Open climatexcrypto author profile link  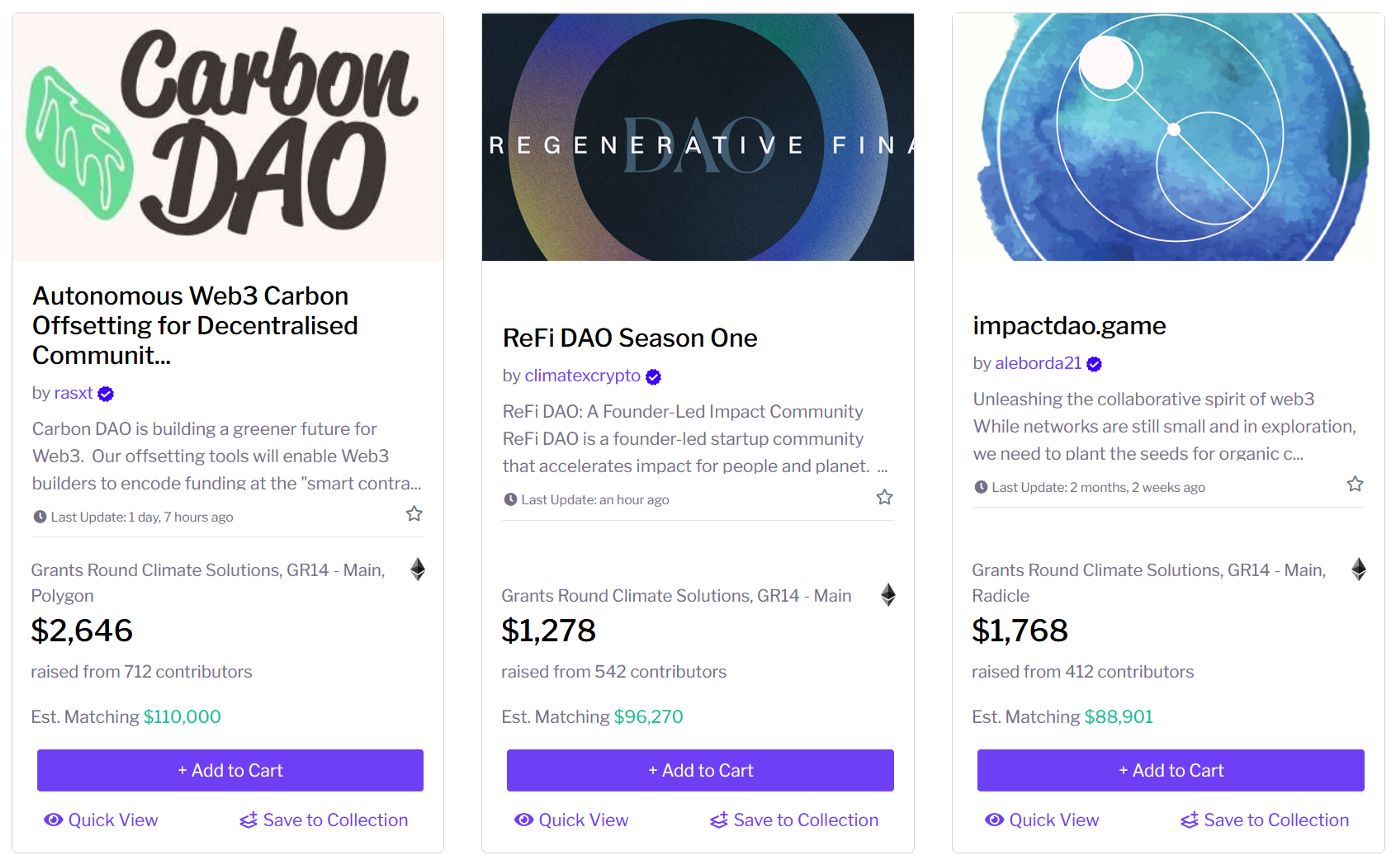click(582, 376)
